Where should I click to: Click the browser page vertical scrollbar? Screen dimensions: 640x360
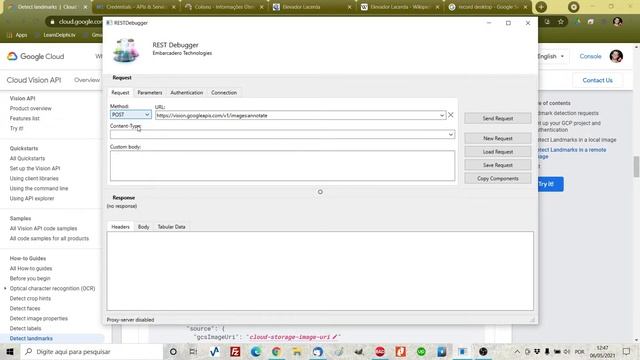636,167
